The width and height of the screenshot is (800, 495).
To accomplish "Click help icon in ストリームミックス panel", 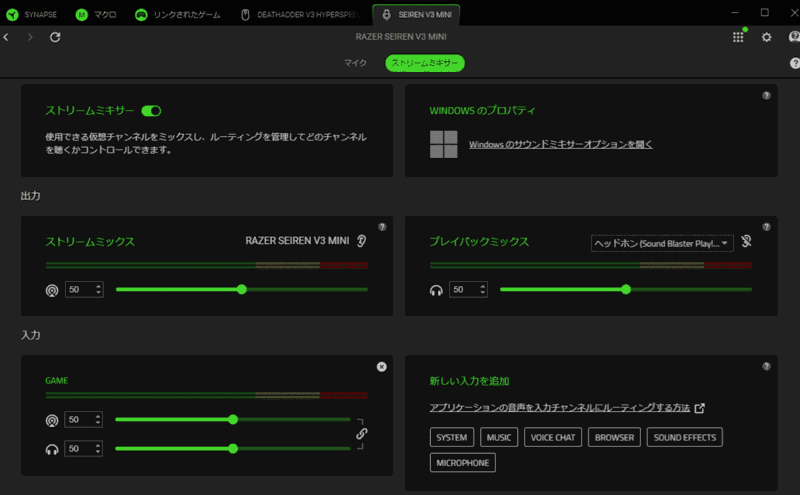I will [x=382, y=227].
